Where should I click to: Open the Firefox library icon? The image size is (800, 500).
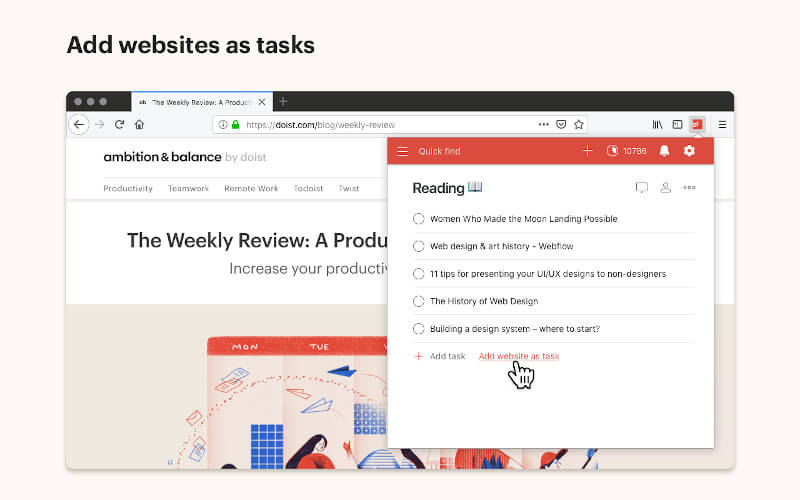657,124
